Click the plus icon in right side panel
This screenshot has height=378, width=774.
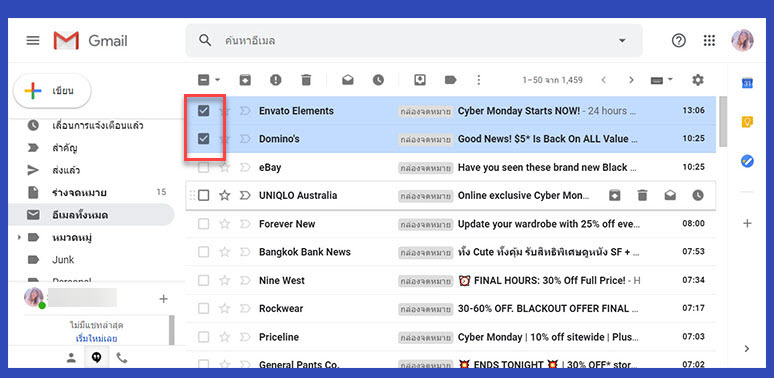click(747, 224)
